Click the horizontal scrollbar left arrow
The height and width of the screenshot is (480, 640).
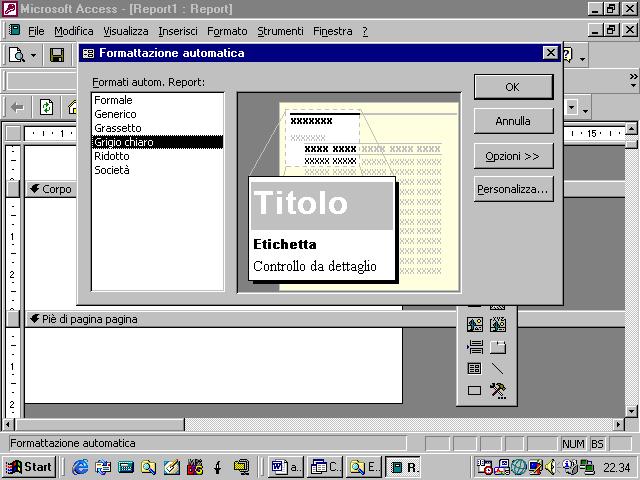tap(7, 424)
